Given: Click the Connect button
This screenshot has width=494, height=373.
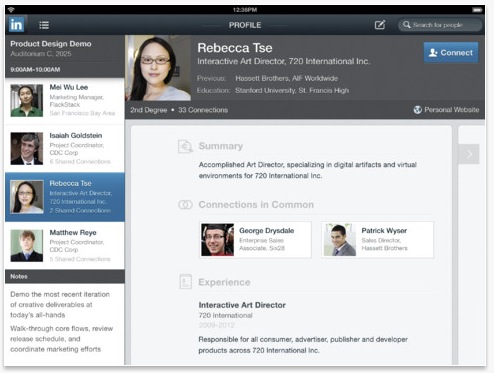Looking at the screenshot, I should point(451,53).
